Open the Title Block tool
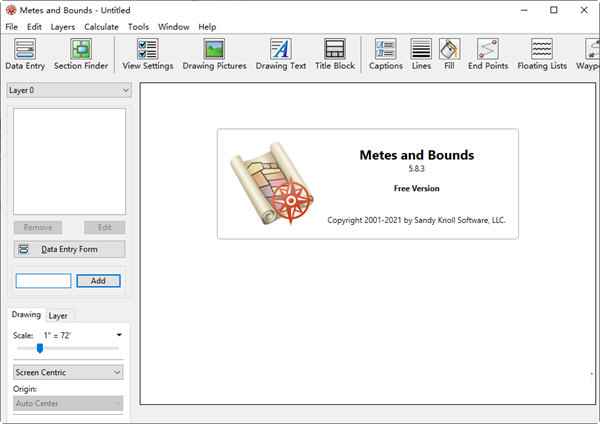The image size is (600, 424). [x=335, y=54]
